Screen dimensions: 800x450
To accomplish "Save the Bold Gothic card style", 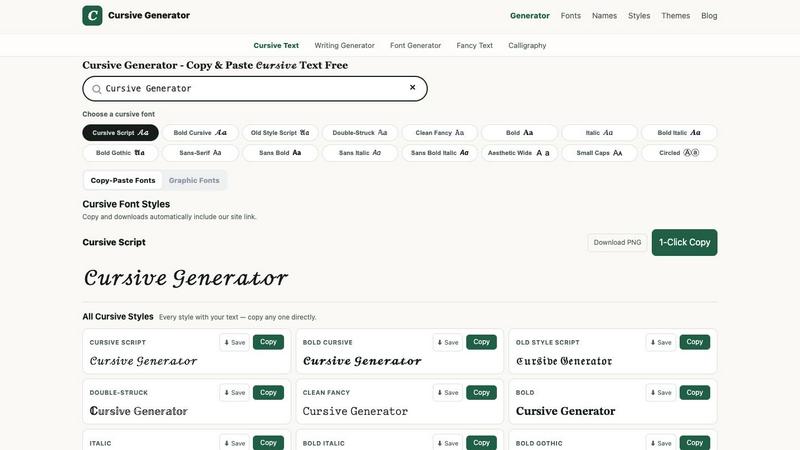I will (x=661, y=443).
